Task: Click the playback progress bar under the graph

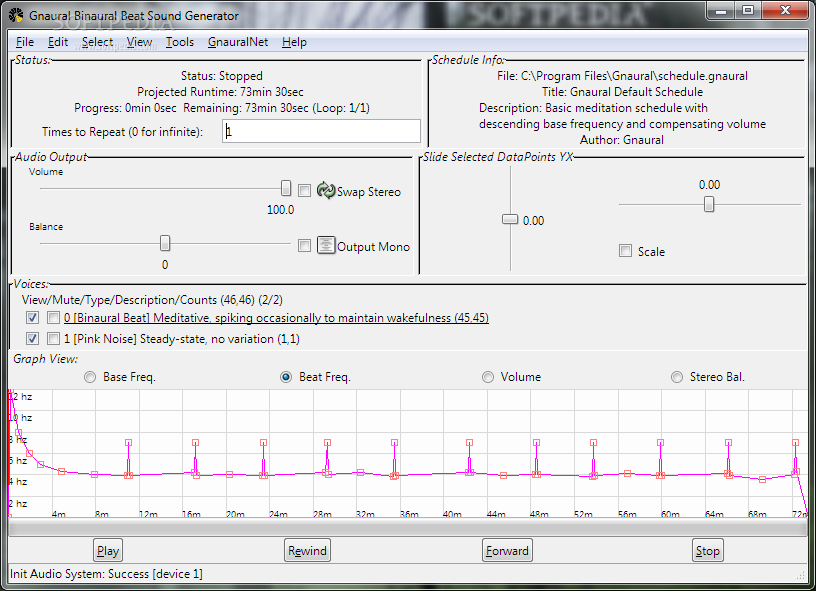Action: click(407, 529)
